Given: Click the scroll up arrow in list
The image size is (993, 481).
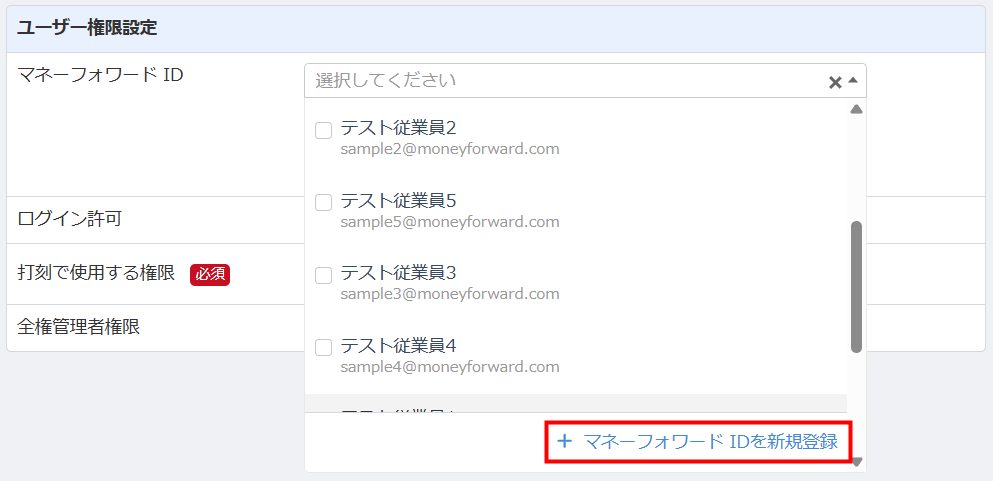Looking at the screenshot, I should click(x=856, y=110).
